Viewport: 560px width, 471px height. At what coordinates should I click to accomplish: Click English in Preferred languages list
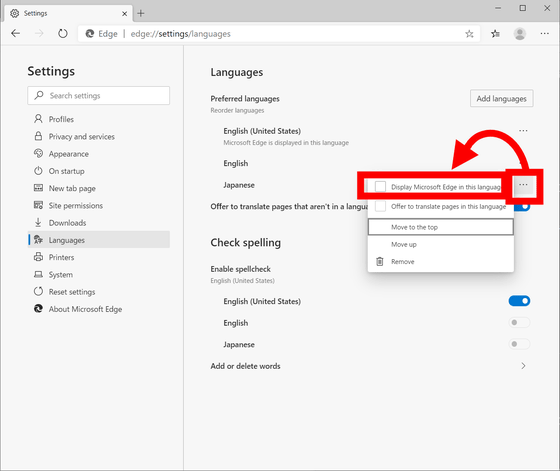tap(236, 163)
